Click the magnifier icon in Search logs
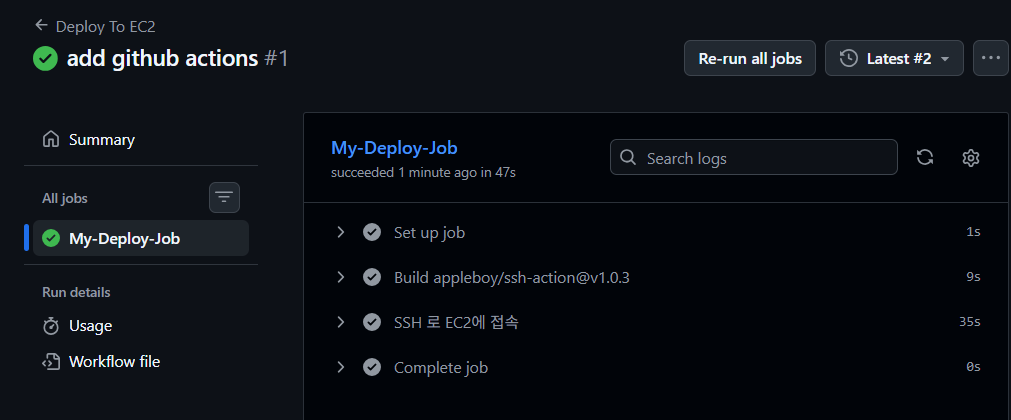This screenshot has height=420, width=1011. coord(627,157)
